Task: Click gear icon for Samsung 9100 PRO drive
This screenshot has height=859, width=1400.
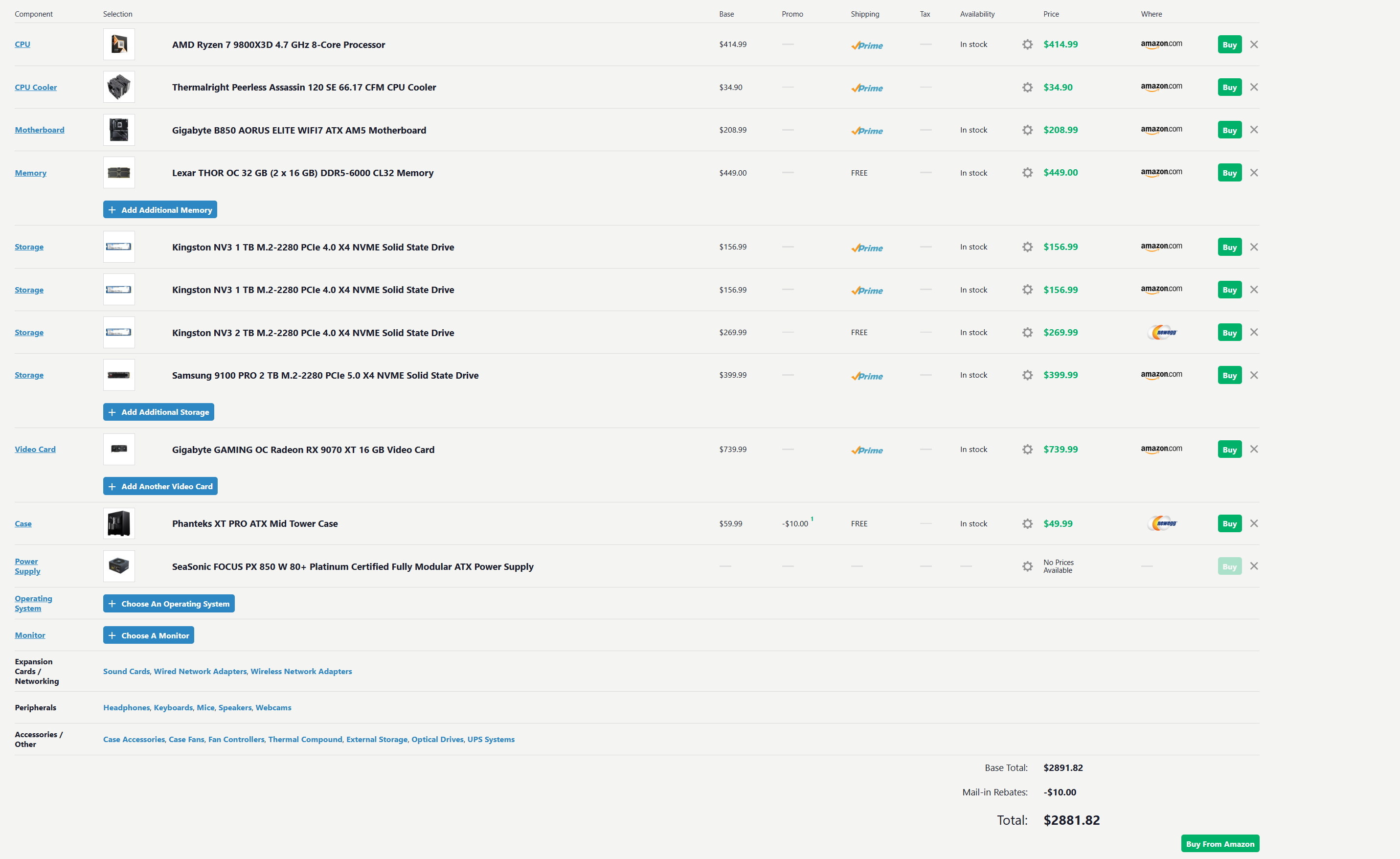Action: [1027, 375]
